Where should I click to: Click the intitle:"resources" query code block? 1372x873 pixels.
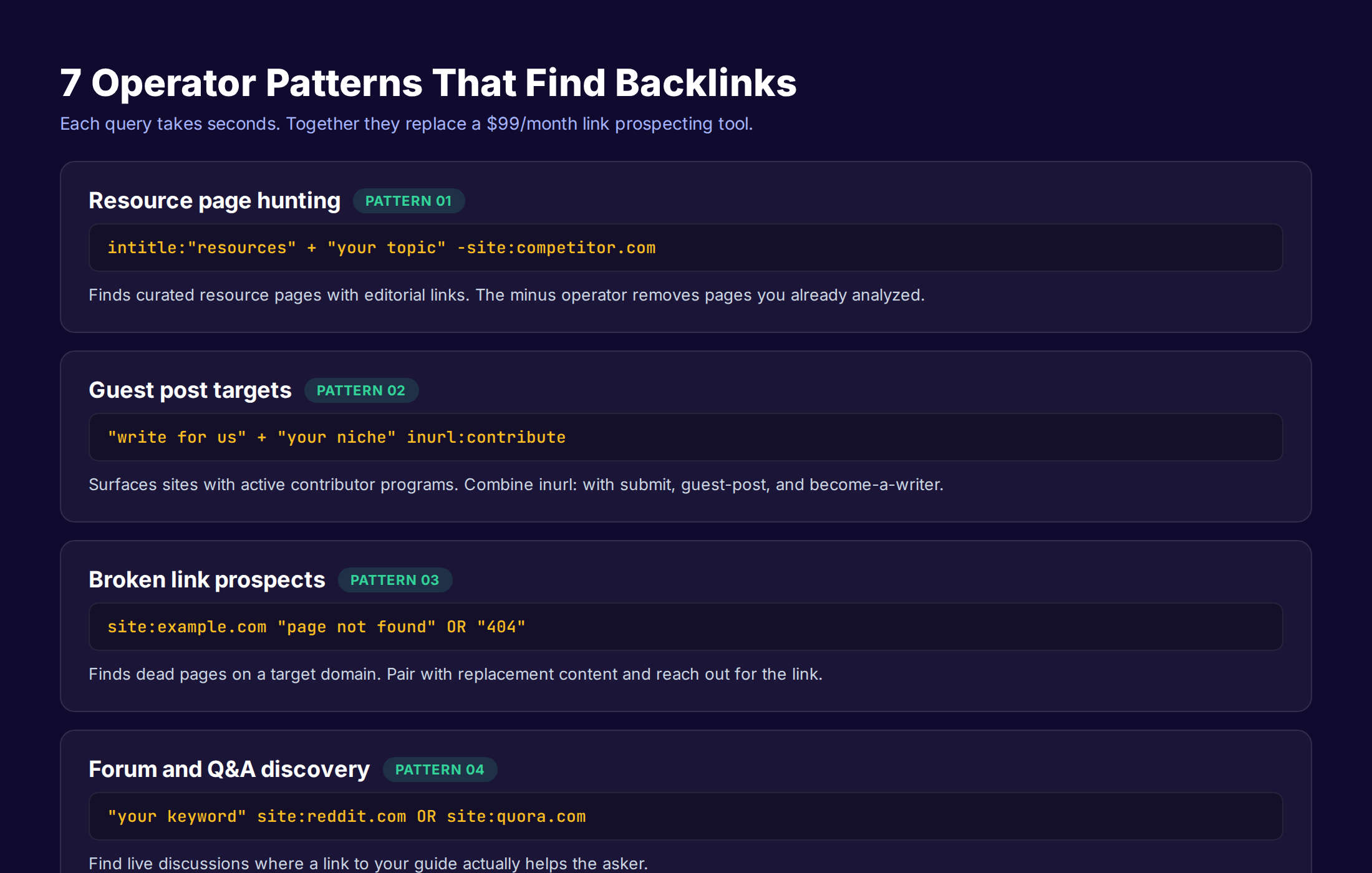click(x=685, y=248)
